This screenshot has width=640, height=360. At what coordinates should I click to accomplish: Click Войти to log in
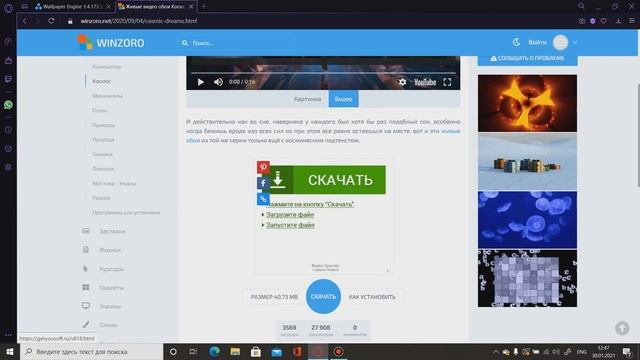tap(537, 42)
